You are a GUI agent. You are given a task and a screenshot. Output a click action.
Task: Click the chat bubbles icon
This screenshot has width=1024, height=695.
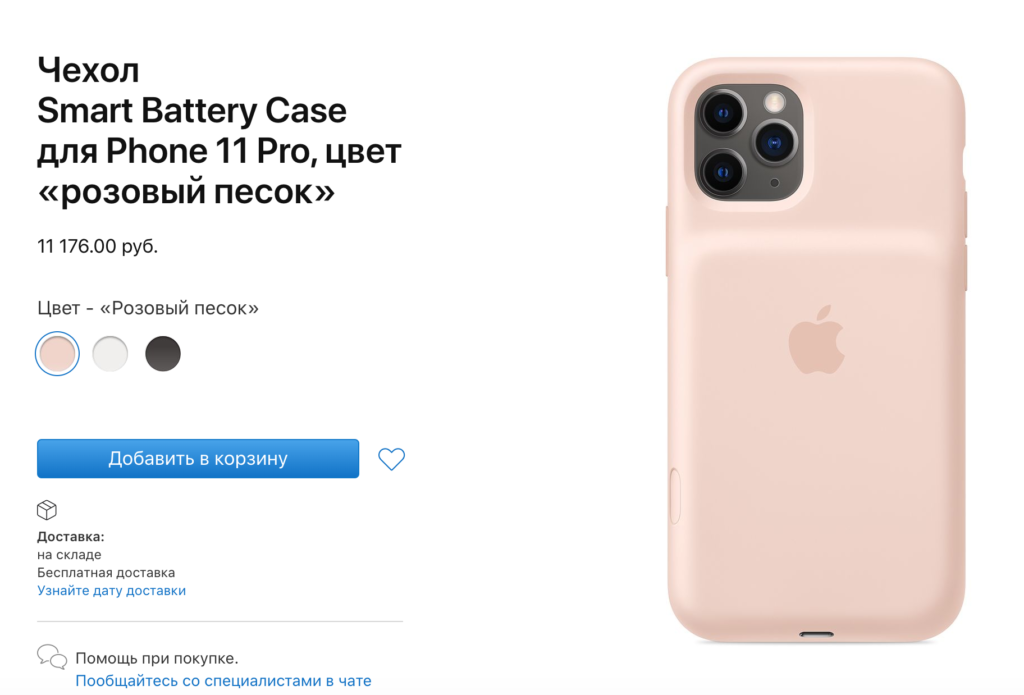(x=52, y=657)
